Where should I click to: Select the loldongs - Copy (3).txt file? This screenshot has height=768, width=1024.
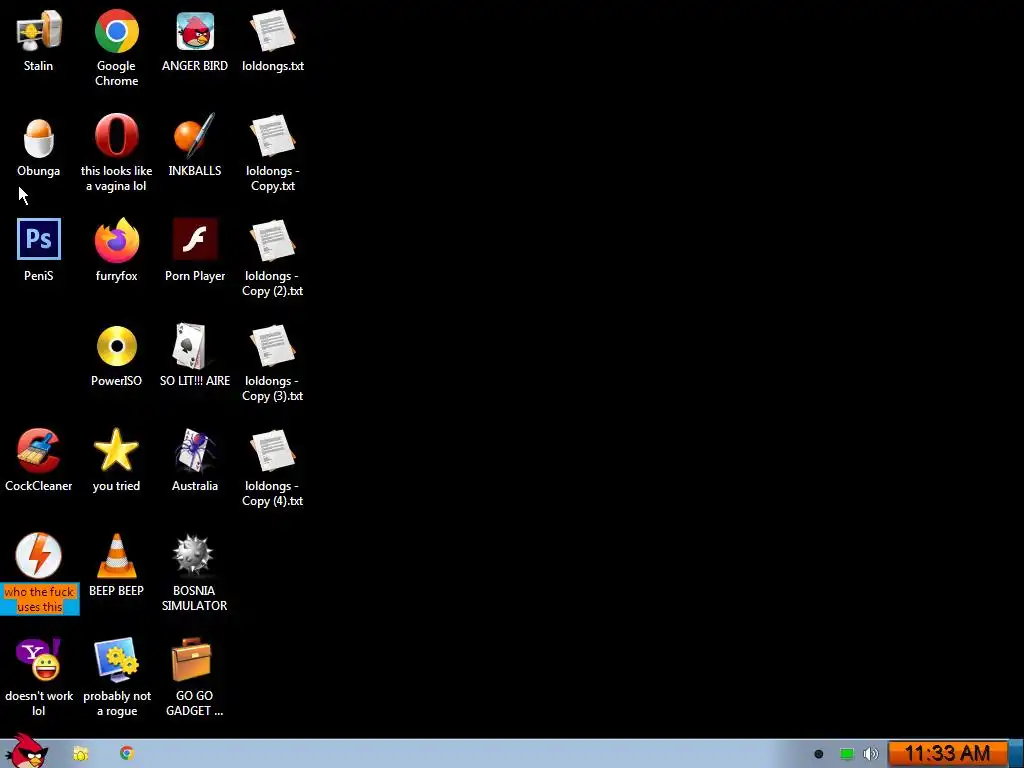pyautogui.click(x=273, y=346)
